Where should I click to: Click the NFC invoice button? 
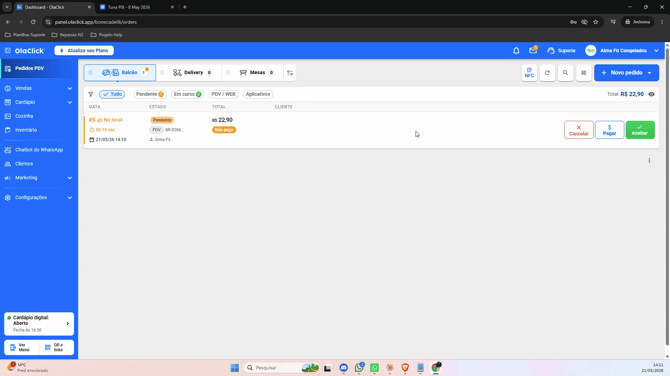(529, 73)
